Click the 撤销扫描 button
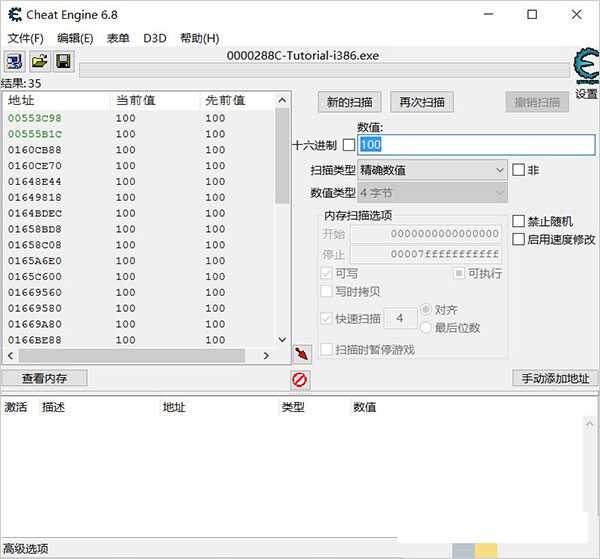Image resolution: width=600 pixels, height=559 pixels. [537, 102]
